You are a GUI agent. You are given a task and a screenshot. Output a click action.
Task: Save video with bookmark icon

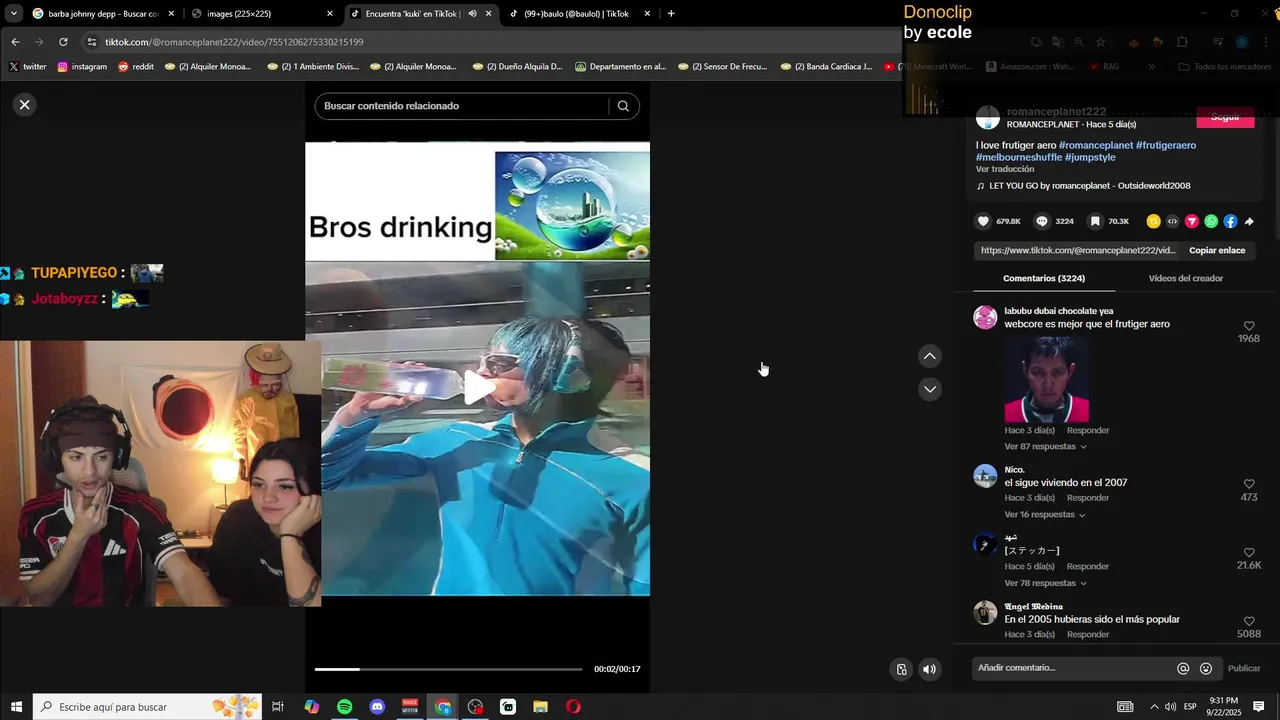(x=1095, y=221)
